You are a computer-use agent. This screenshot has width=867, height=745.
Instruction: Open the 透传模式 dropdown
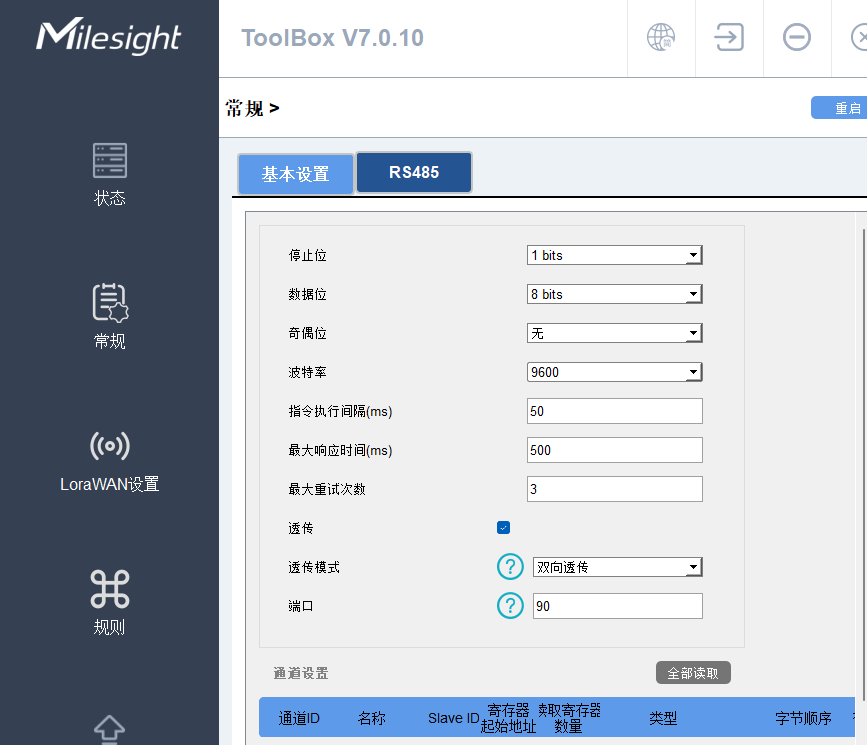coord(618,567)
